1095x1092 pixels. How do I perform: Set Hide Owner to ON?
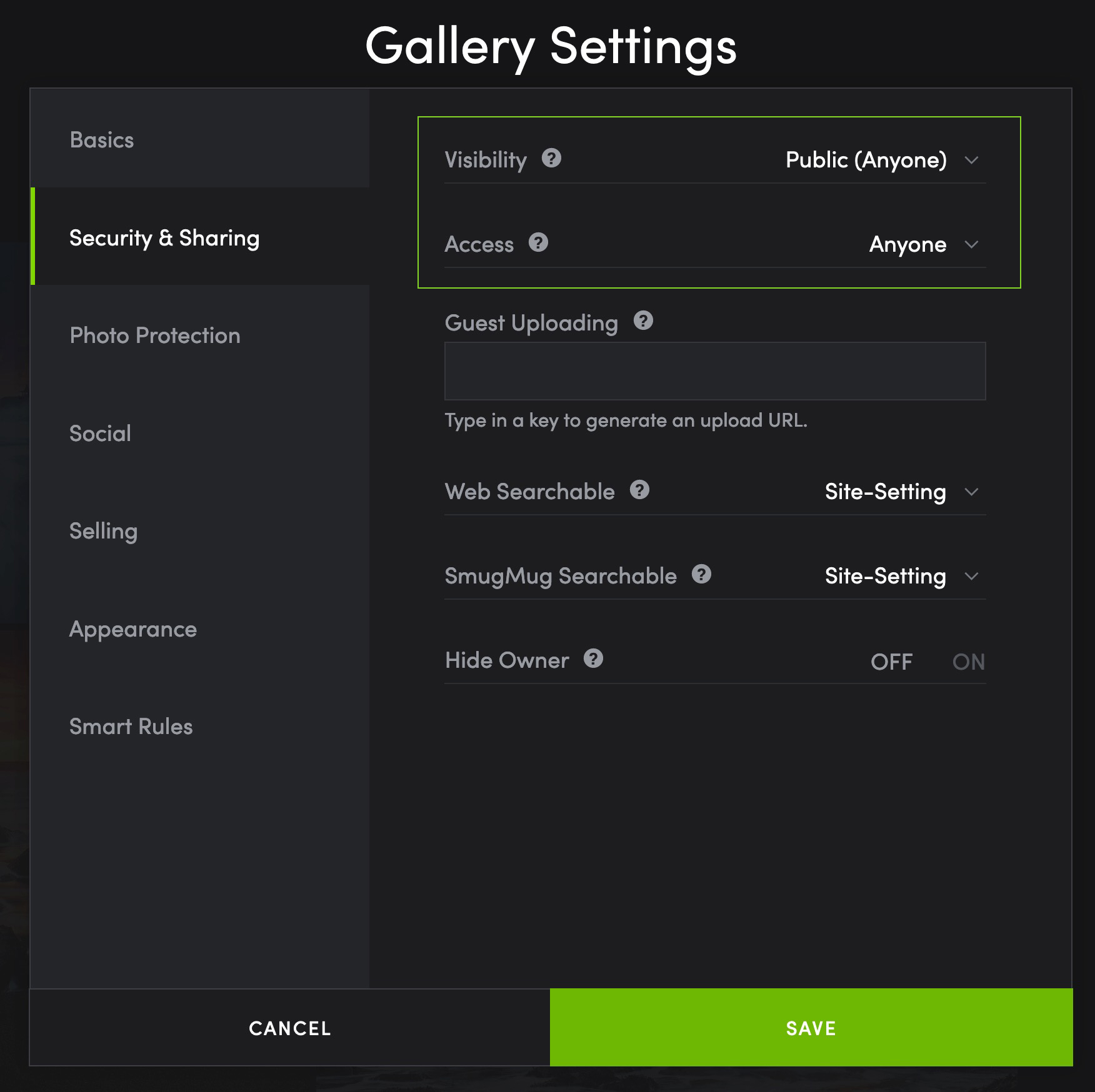pos(968,662)
